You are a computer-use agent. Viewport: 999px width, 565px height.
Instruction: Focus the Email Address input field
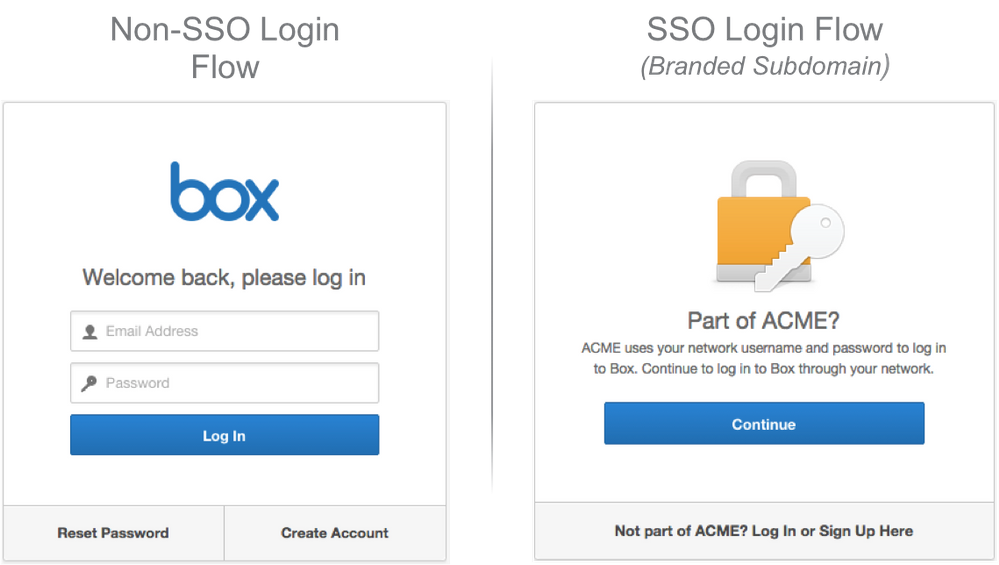pos(224,331)
